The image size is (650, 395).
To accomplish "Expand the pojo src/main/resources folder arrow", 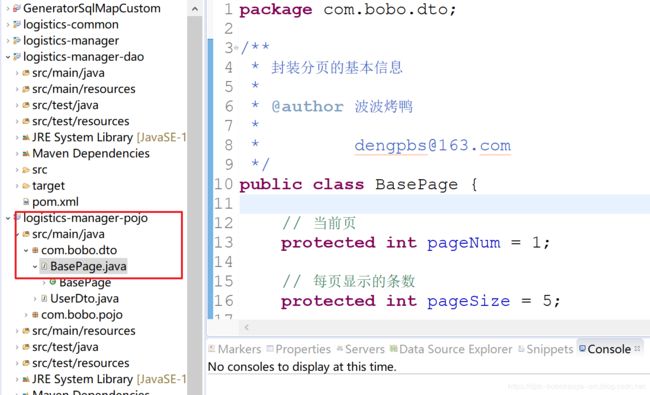I will coord(17,331).
